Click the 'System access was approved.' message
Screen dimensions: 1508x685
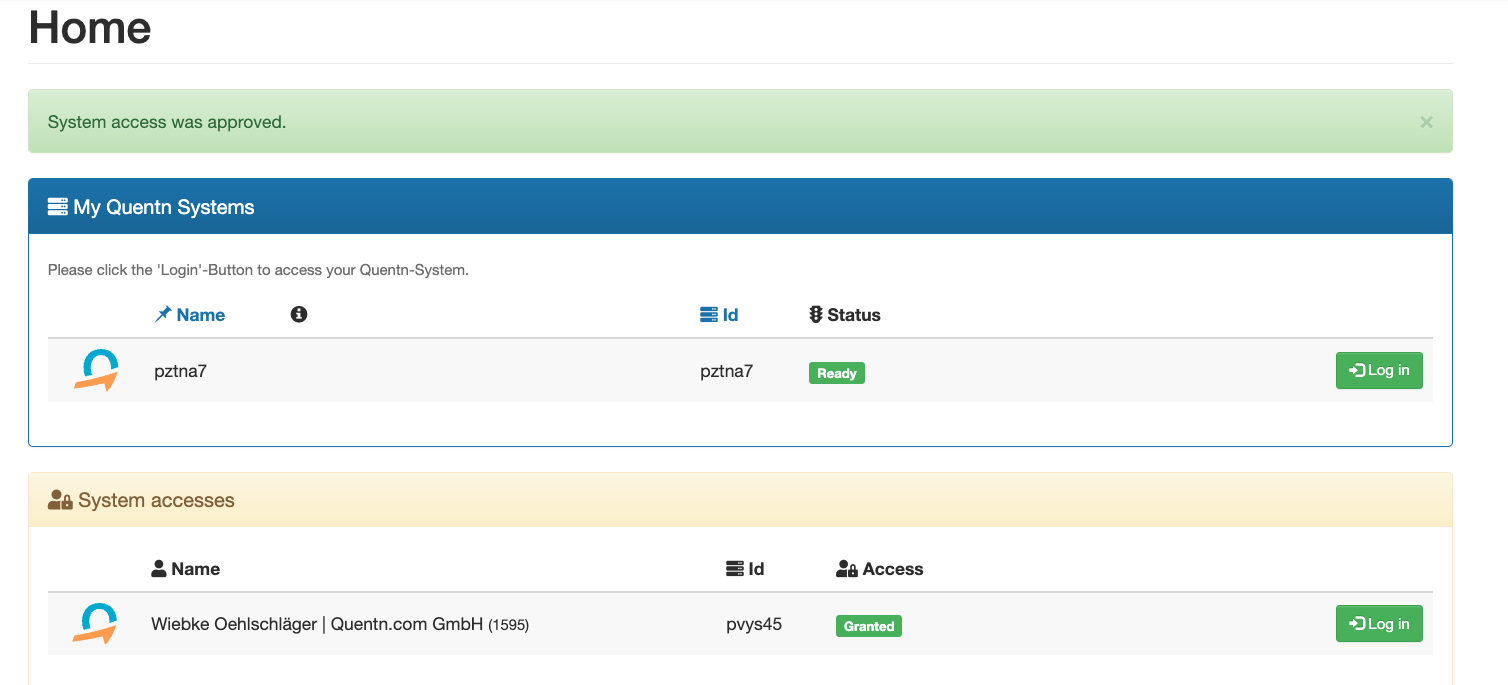pyautogui.click(x=167, y=122)
